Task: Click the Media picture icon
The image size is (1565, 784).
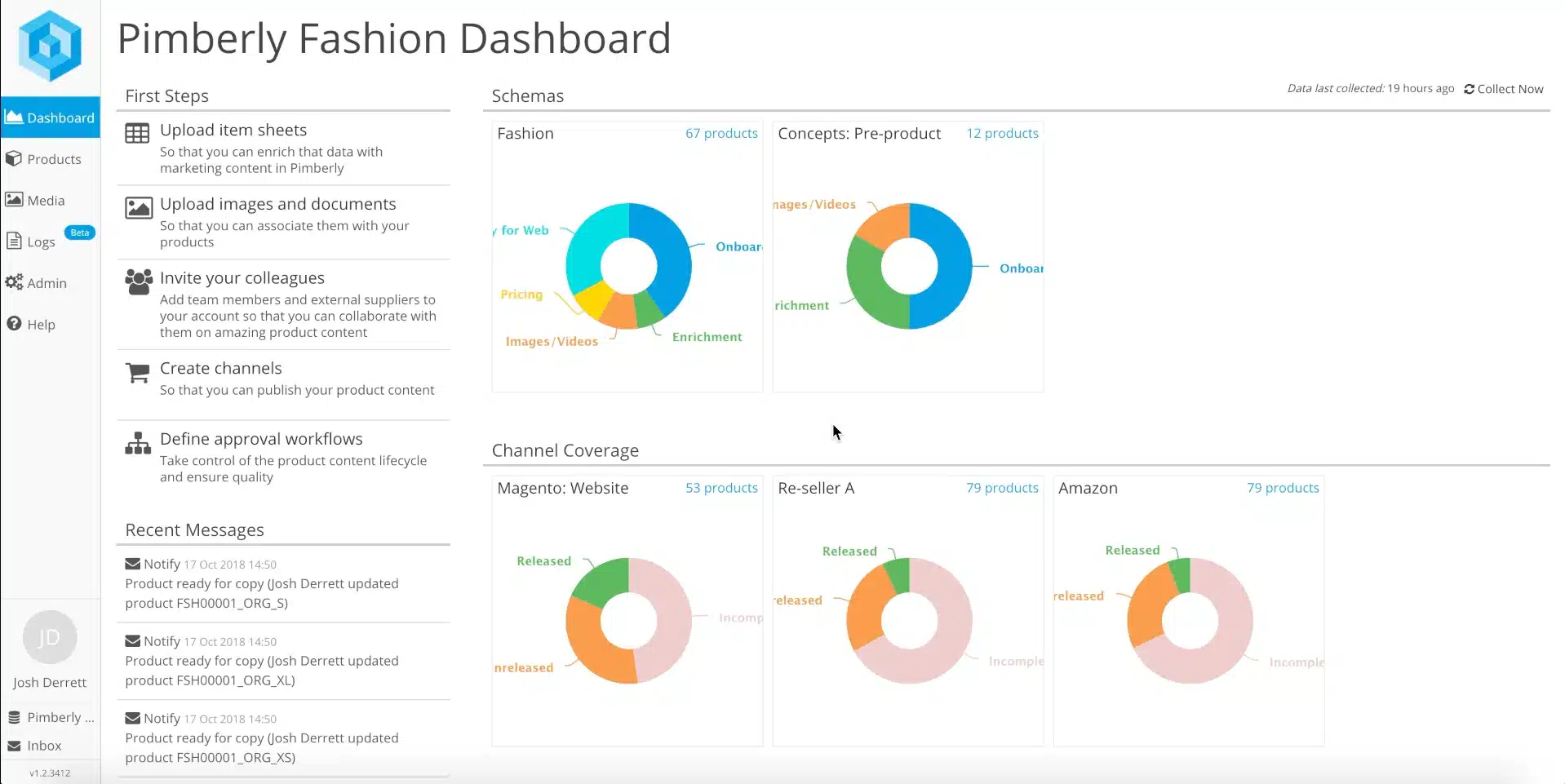Action: pyautogui.click(x=14, y=199)
